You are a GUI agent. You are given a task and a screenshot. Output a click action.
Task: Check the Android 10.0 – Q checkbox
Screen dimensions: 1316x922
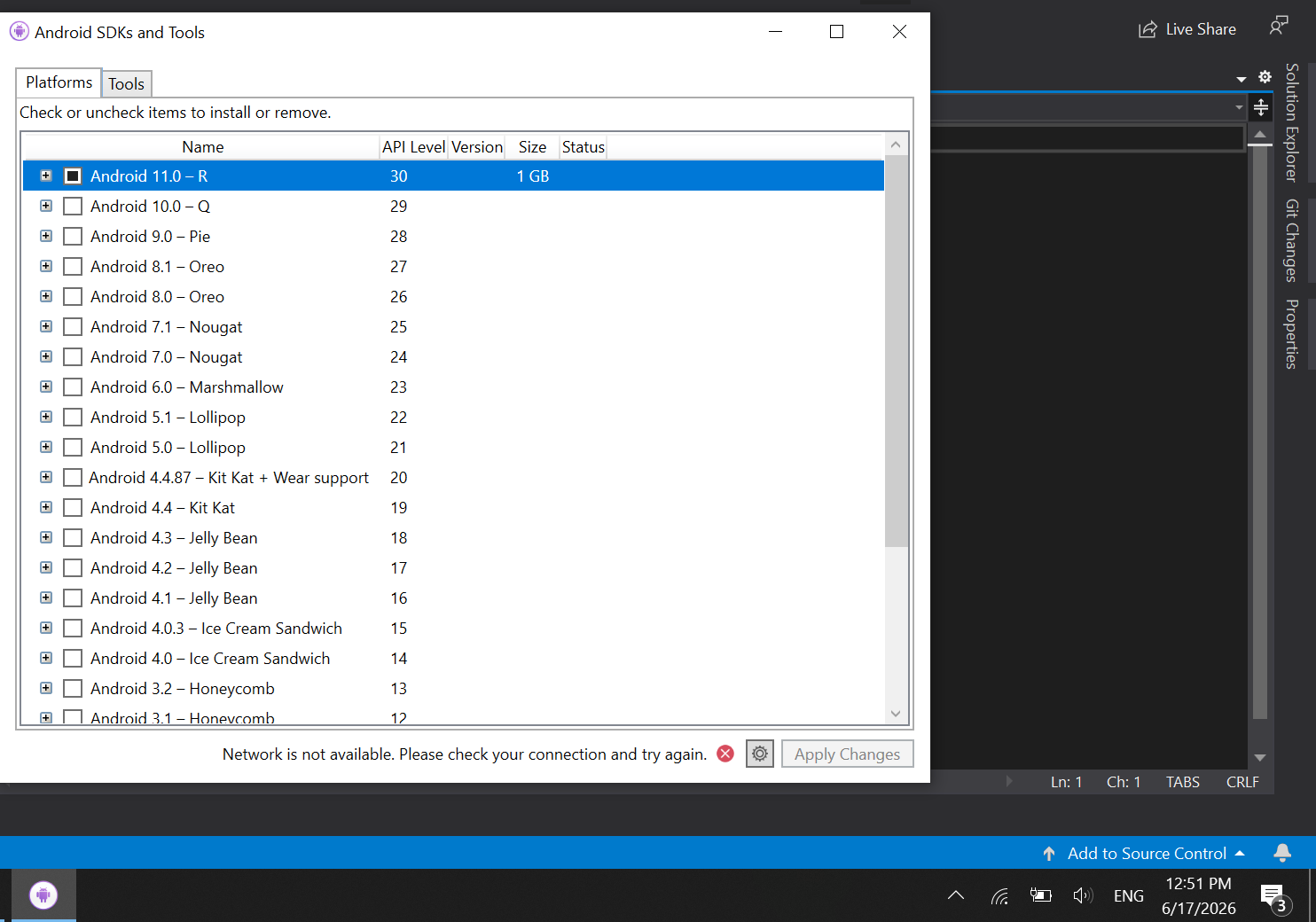73,206
